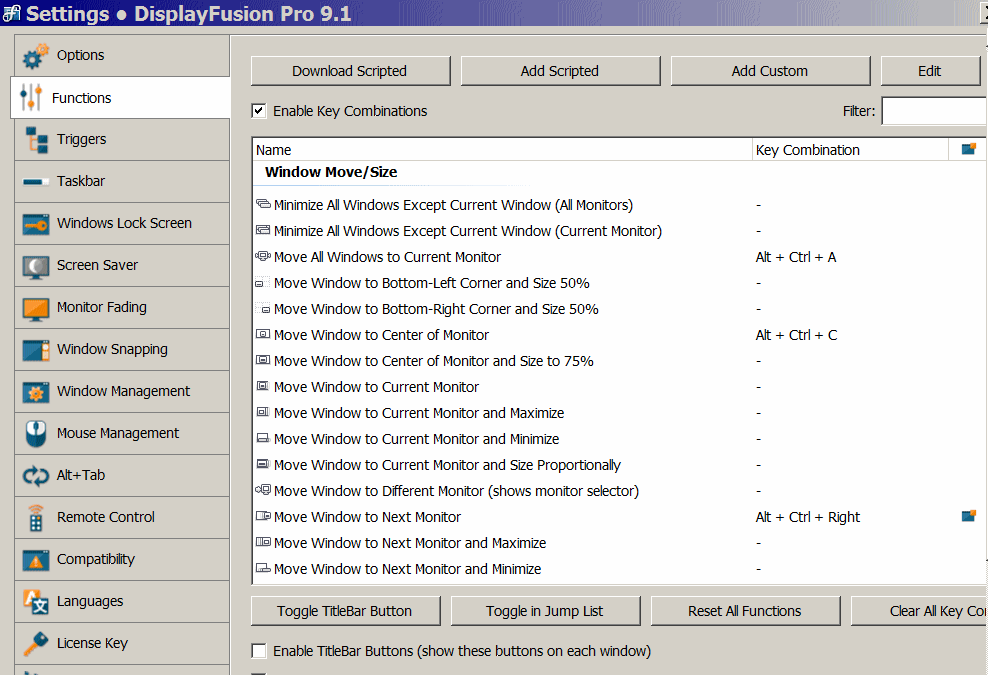Select the Remote Control icon

pos(36,518)
